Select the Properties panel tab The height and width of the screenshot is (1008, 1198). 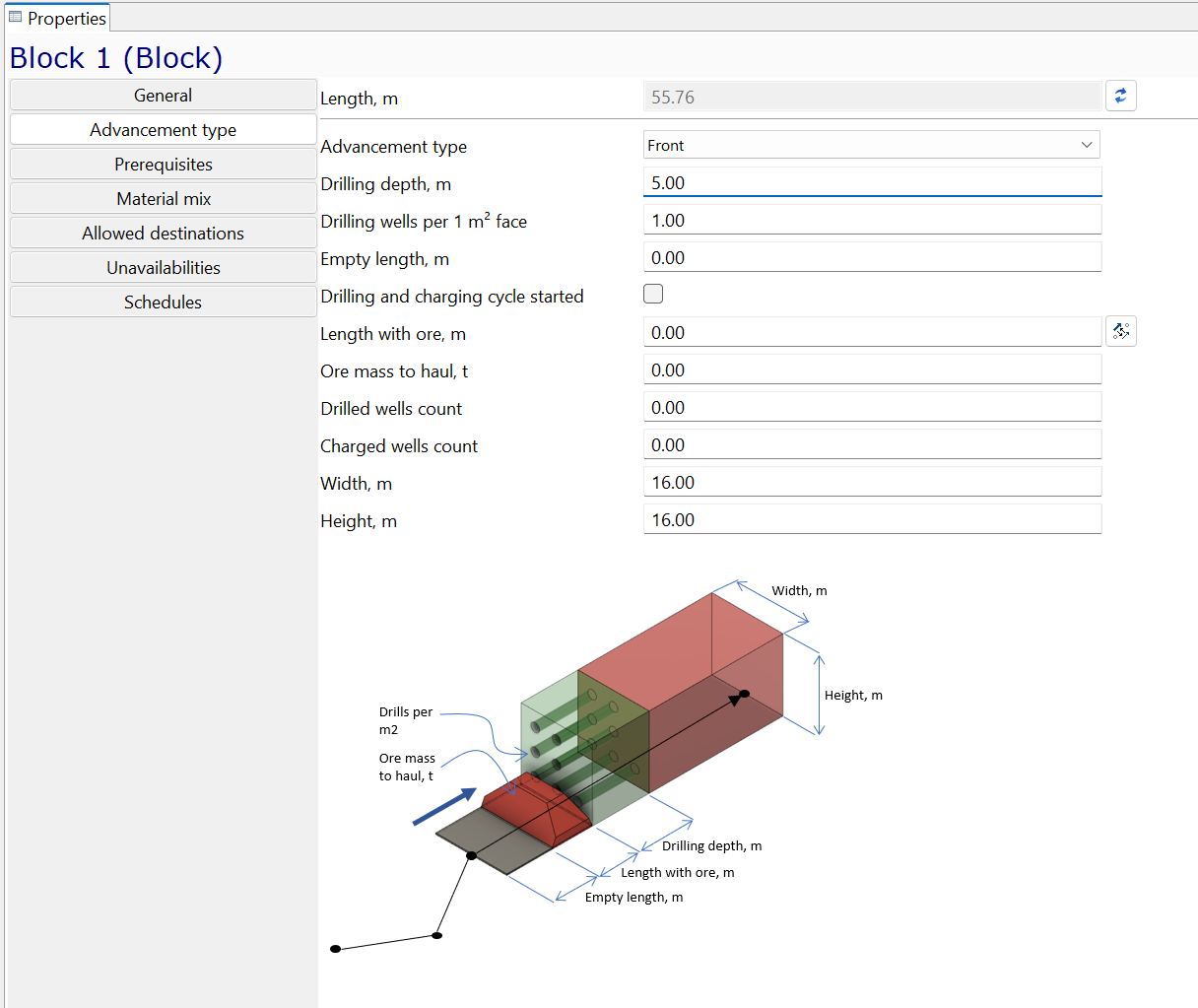pyautogui.click(x=57, y=18)
